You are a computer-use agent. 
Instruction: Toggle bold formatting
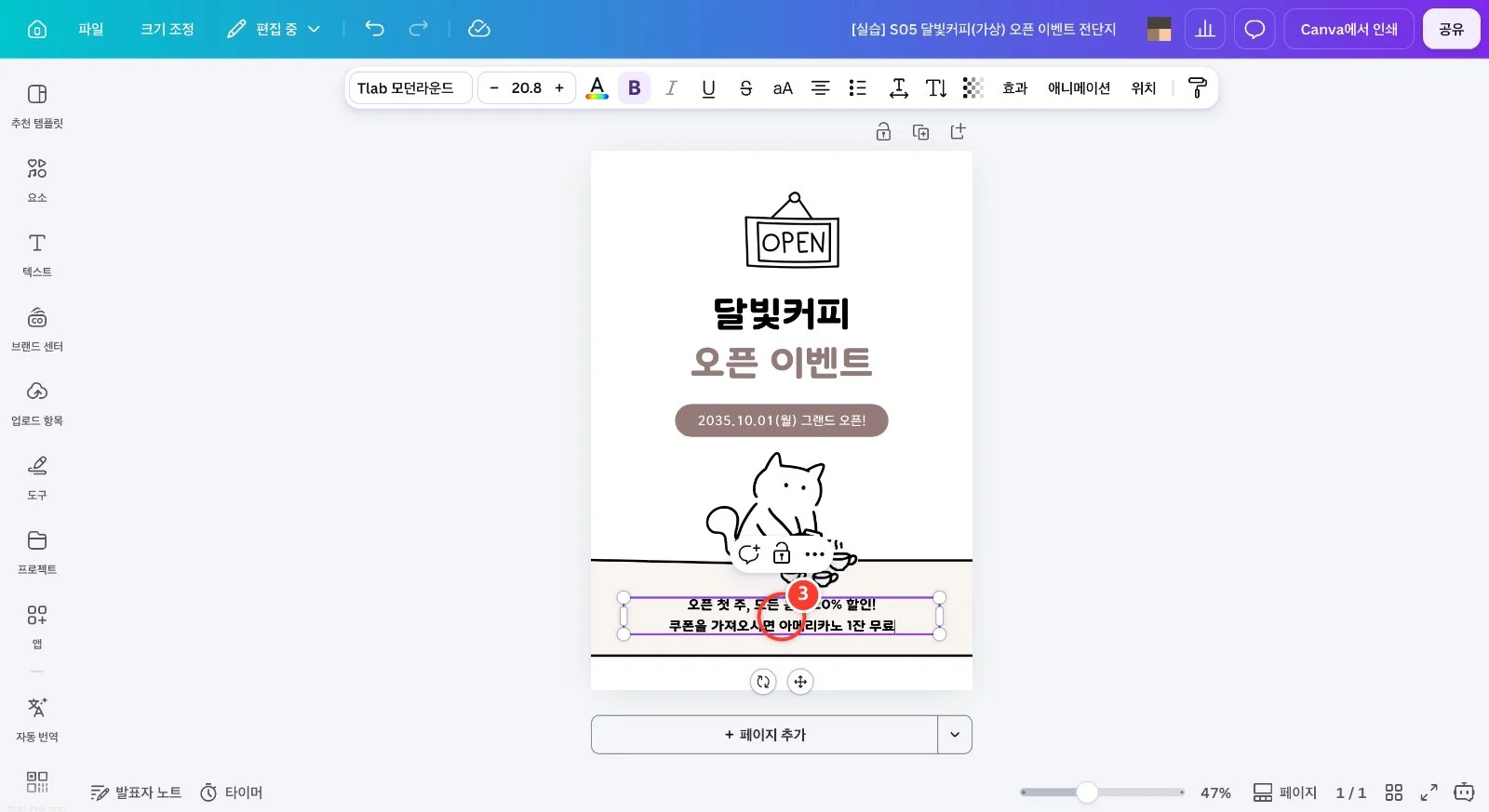point(635,87)
